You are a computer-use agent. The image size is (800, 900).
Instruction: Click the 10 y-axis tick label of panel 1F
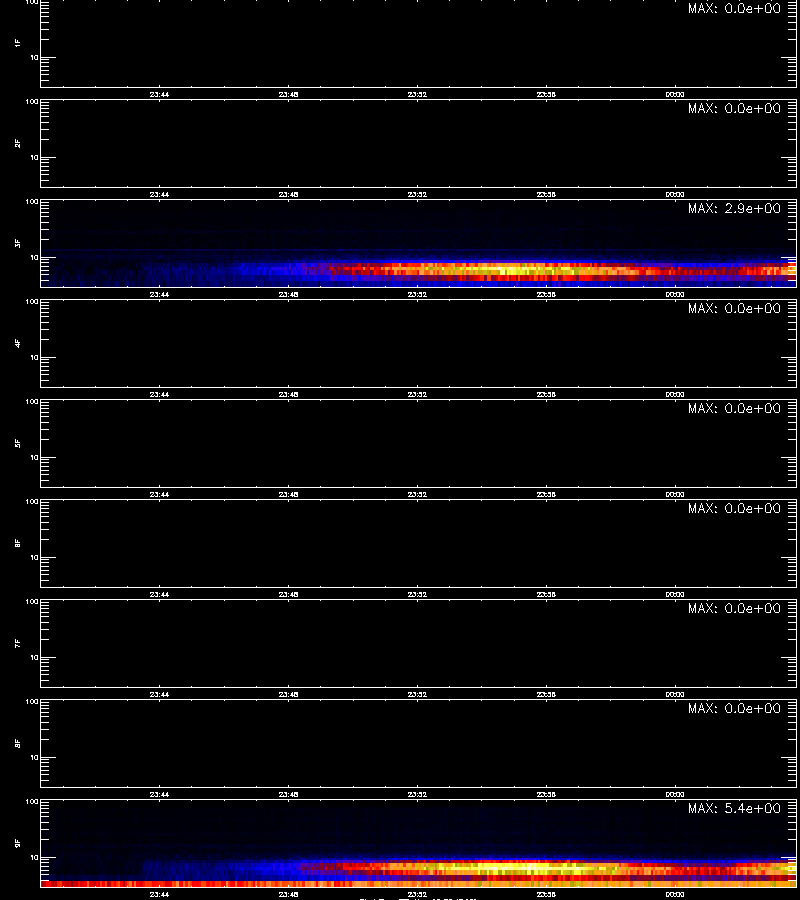34,57
